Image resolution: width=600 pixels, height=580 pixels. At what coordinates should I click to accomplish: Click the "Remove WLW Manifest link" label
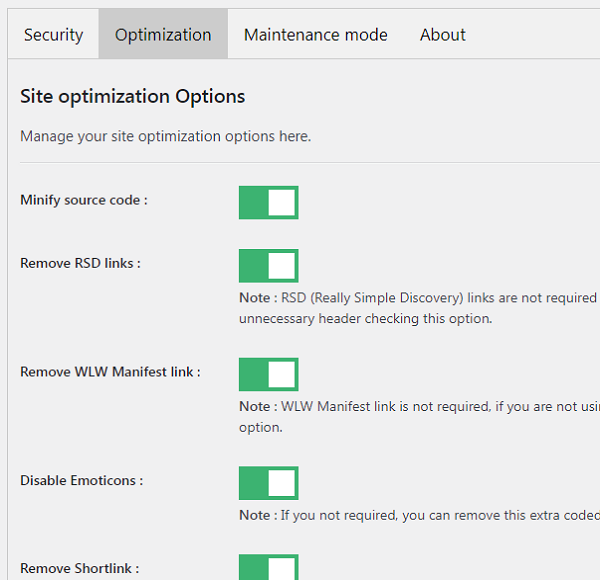(x=110, y=372)
